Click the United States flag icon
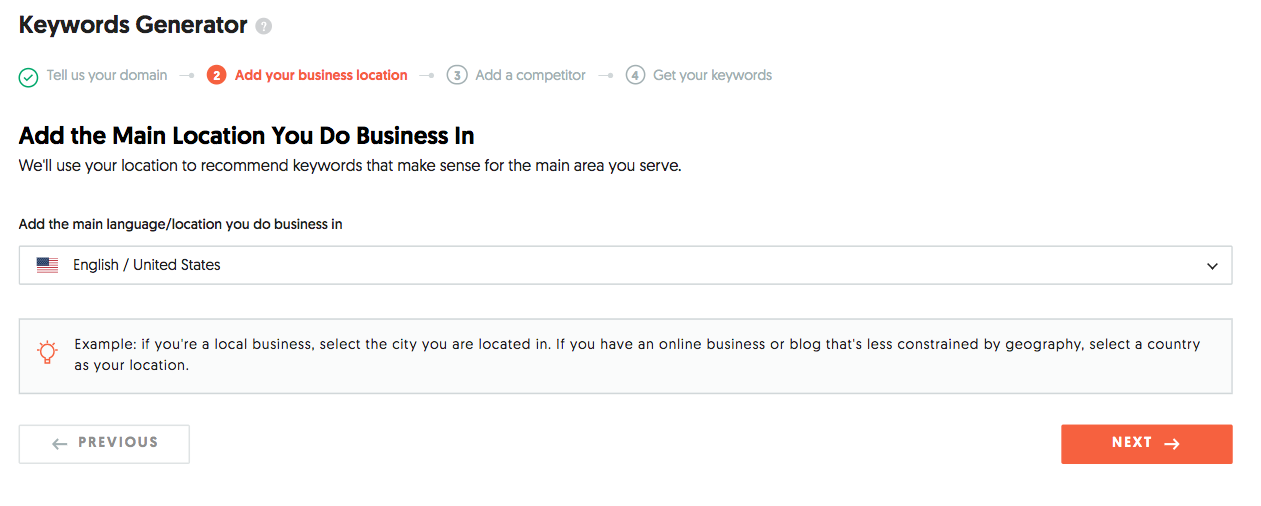 47,265
